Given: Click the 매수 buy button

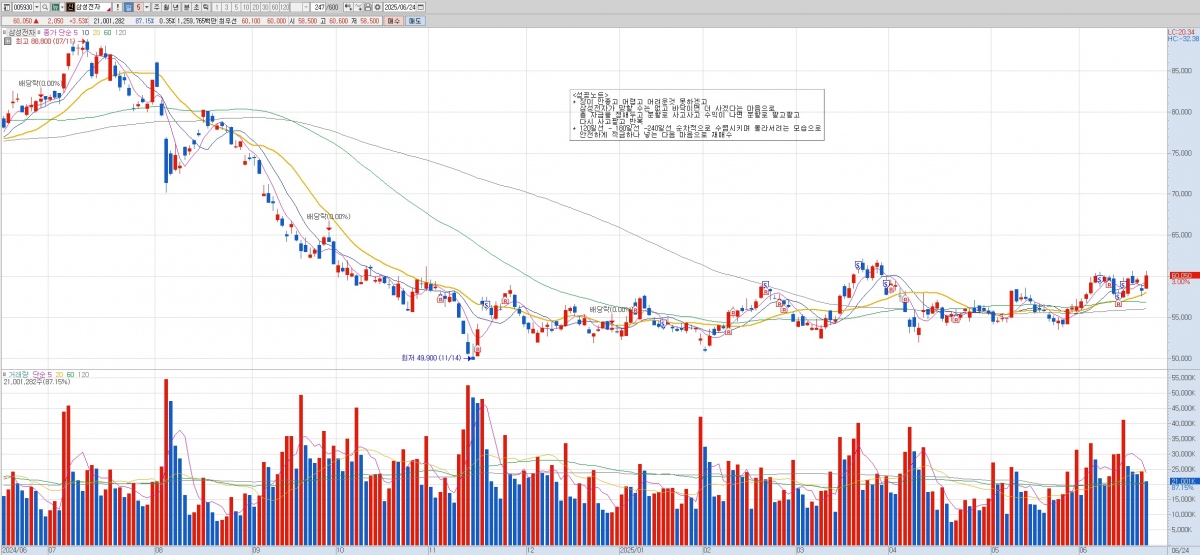Looking at the screenshot, I should pyautogui.click(x=393, y=19).
